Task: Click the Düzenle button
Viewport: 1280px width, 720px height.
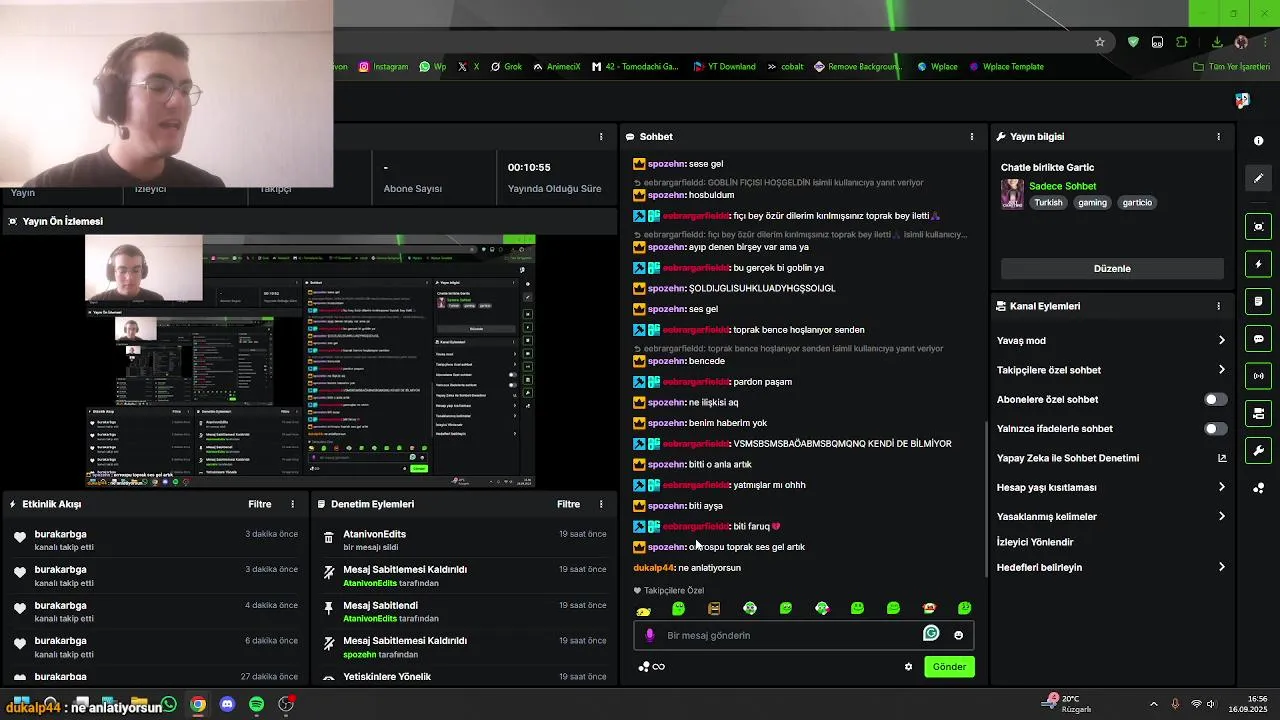Action: [1112, 268]
